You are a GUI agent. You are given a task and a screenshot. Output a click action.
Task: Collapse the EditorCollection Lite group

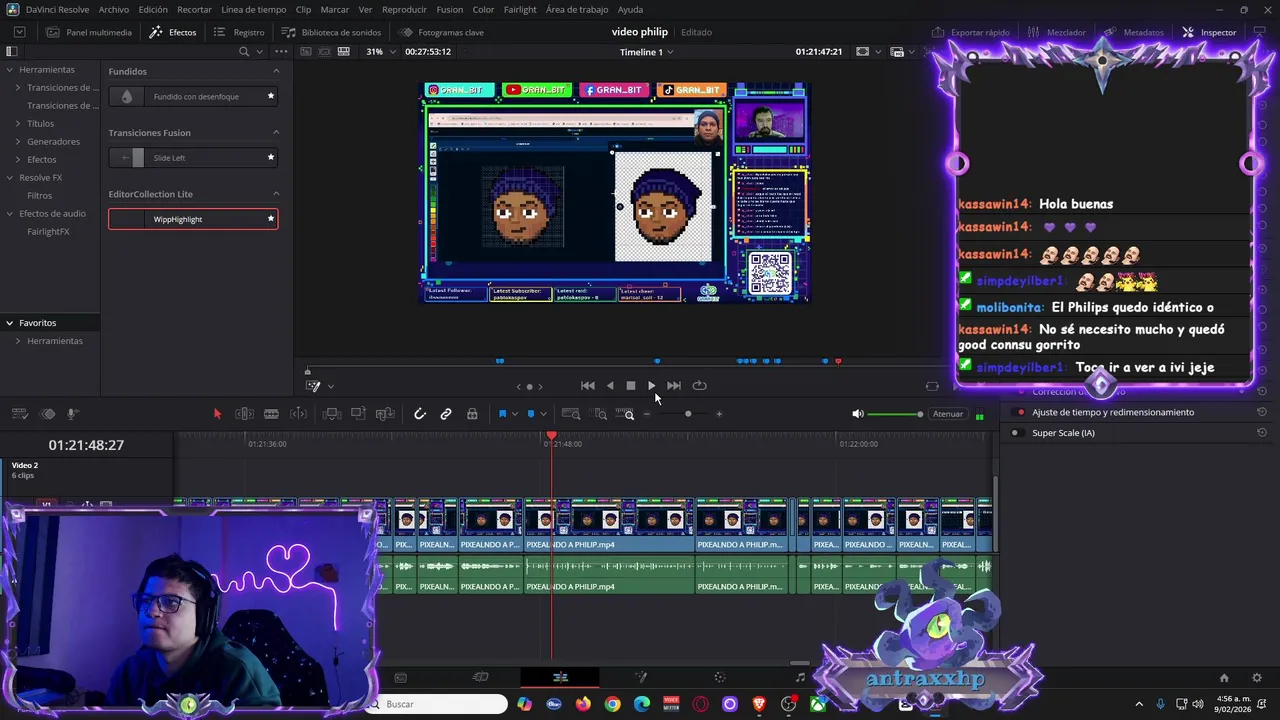[276, 194]
